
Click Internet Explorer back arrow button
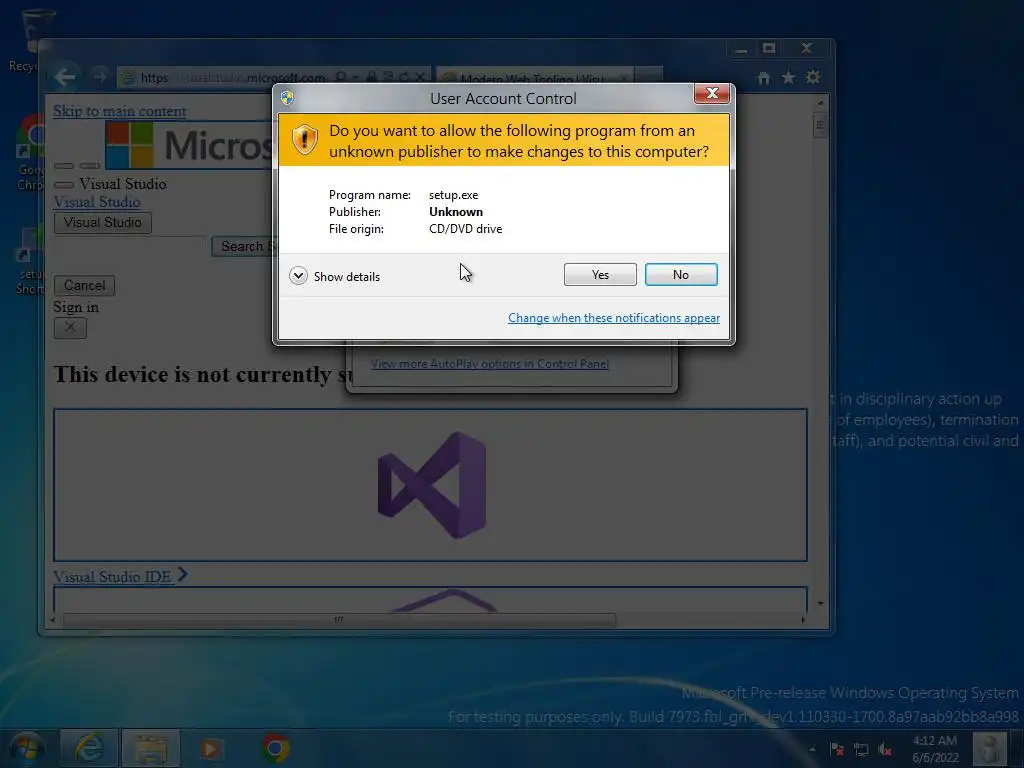pos(65,78)
